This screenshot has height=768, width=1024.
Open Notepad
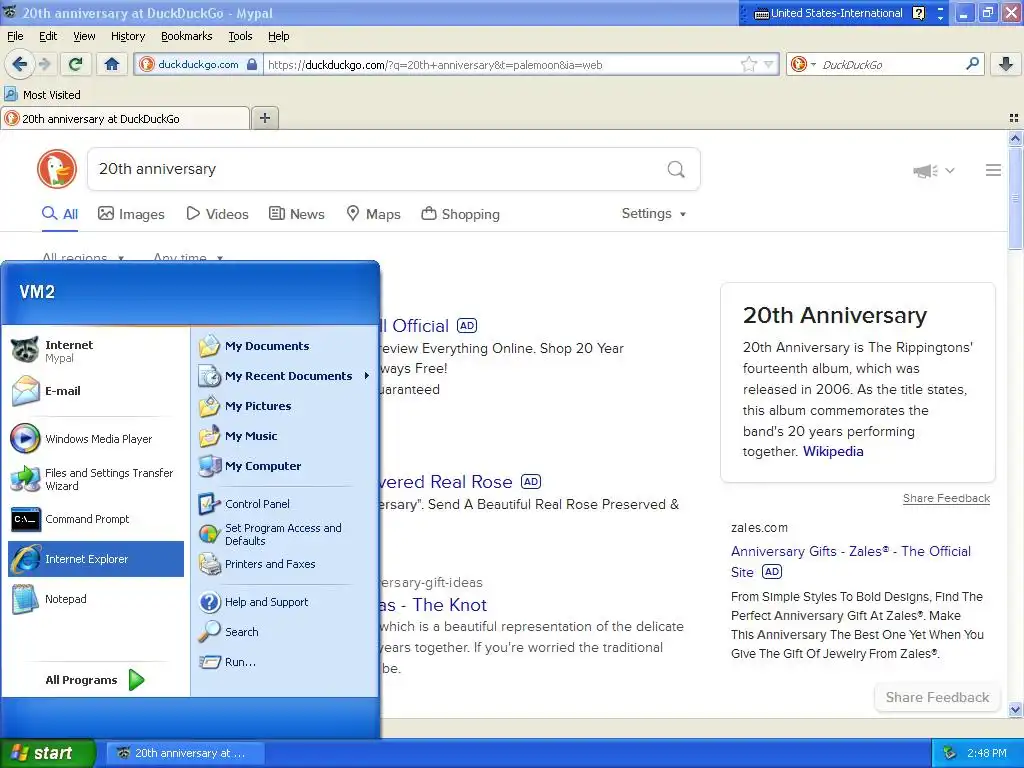pyautogui.click(x=96, y=599)
